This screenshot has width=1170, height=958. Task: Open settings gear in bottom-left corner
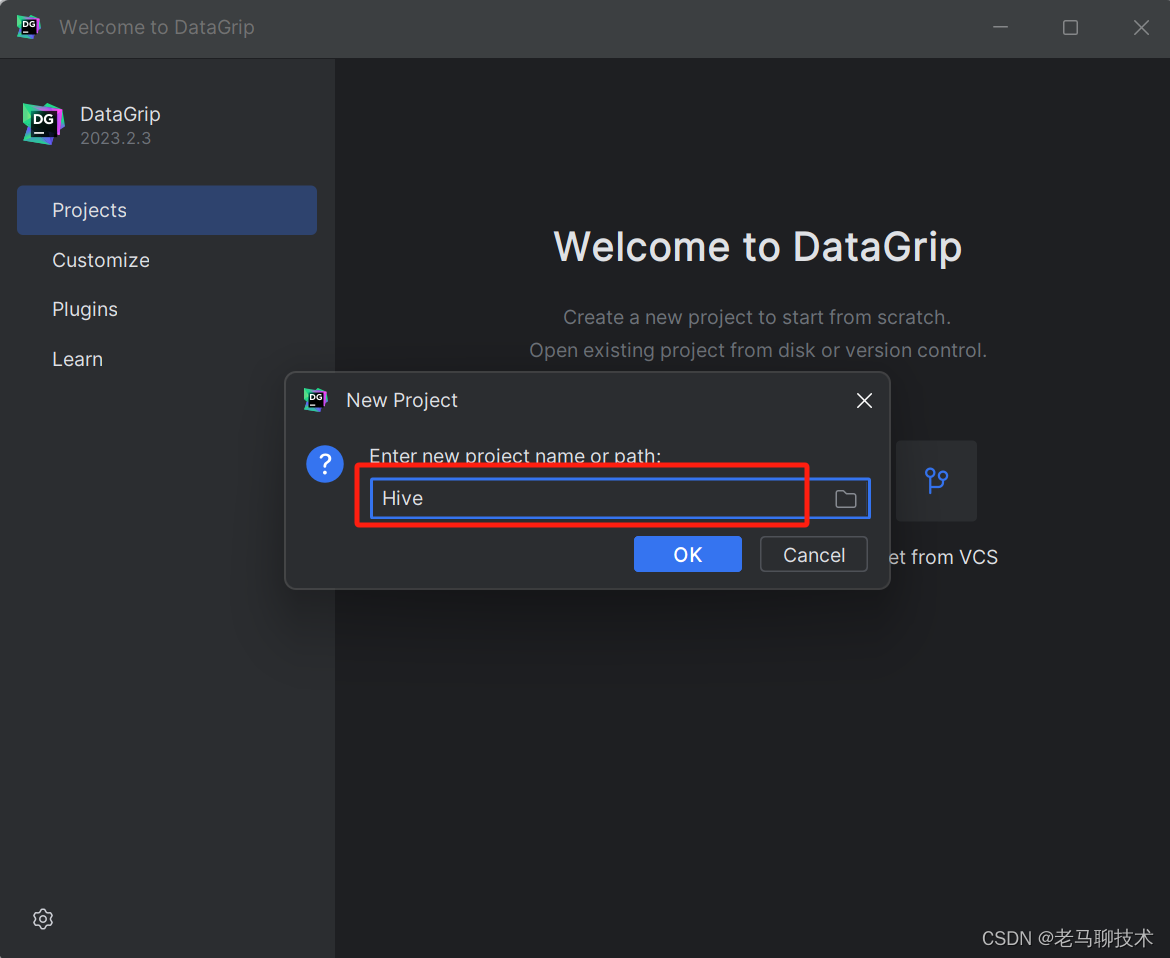(43, 918)
